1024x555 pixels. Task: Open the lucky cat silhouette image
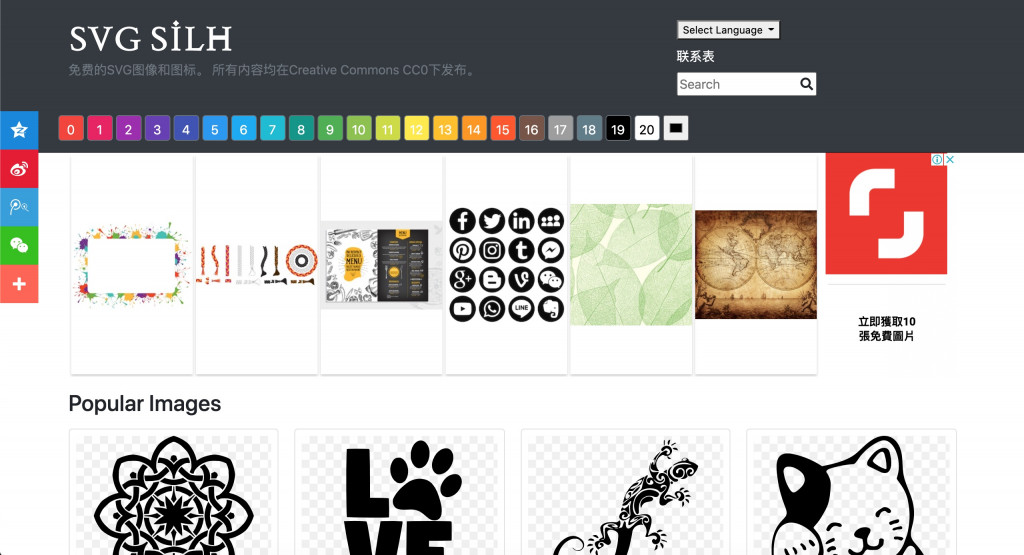(x=852, y=493)
